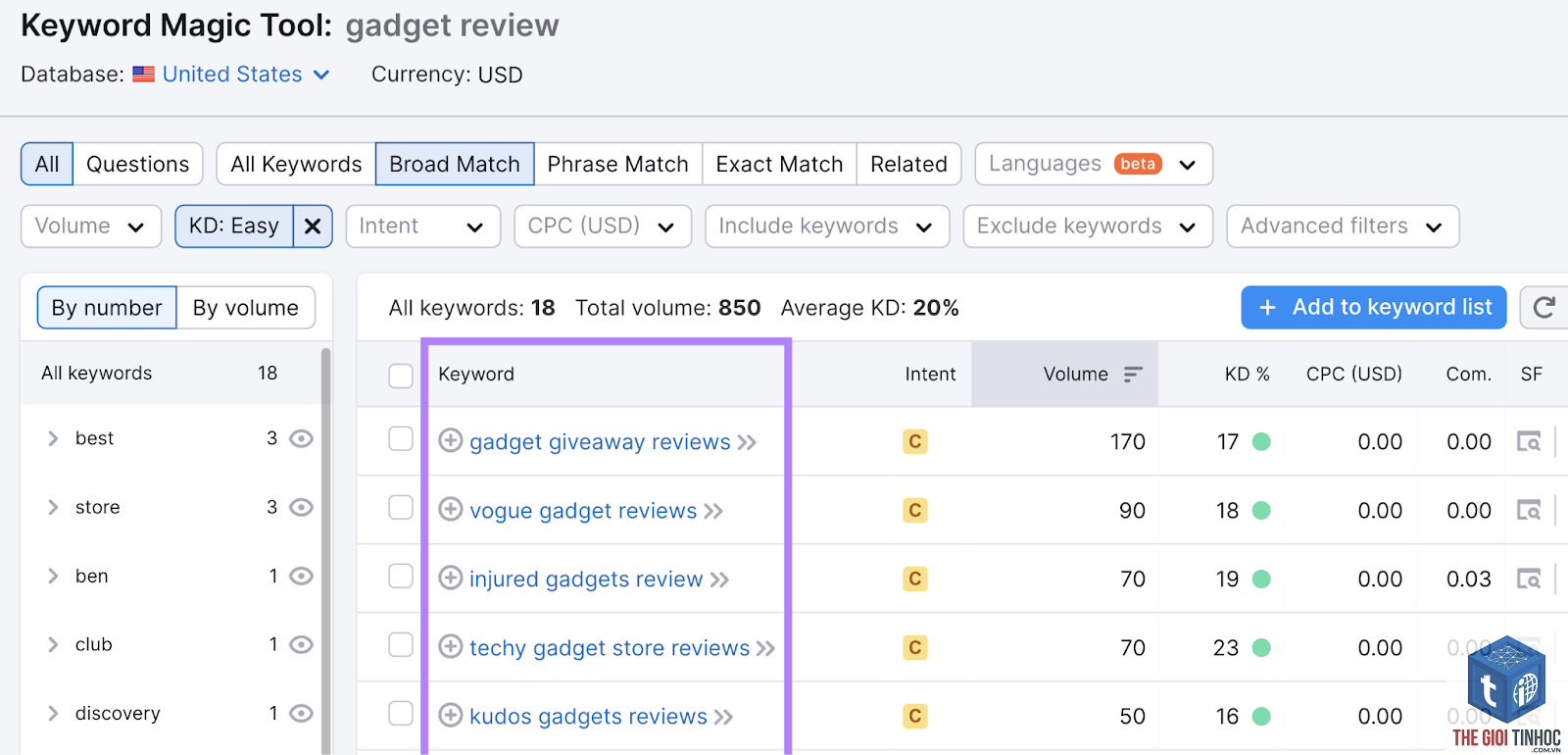1568x755 pixels.
Task: Click double-arrow next to injured gadgets review
Action: 719,580
